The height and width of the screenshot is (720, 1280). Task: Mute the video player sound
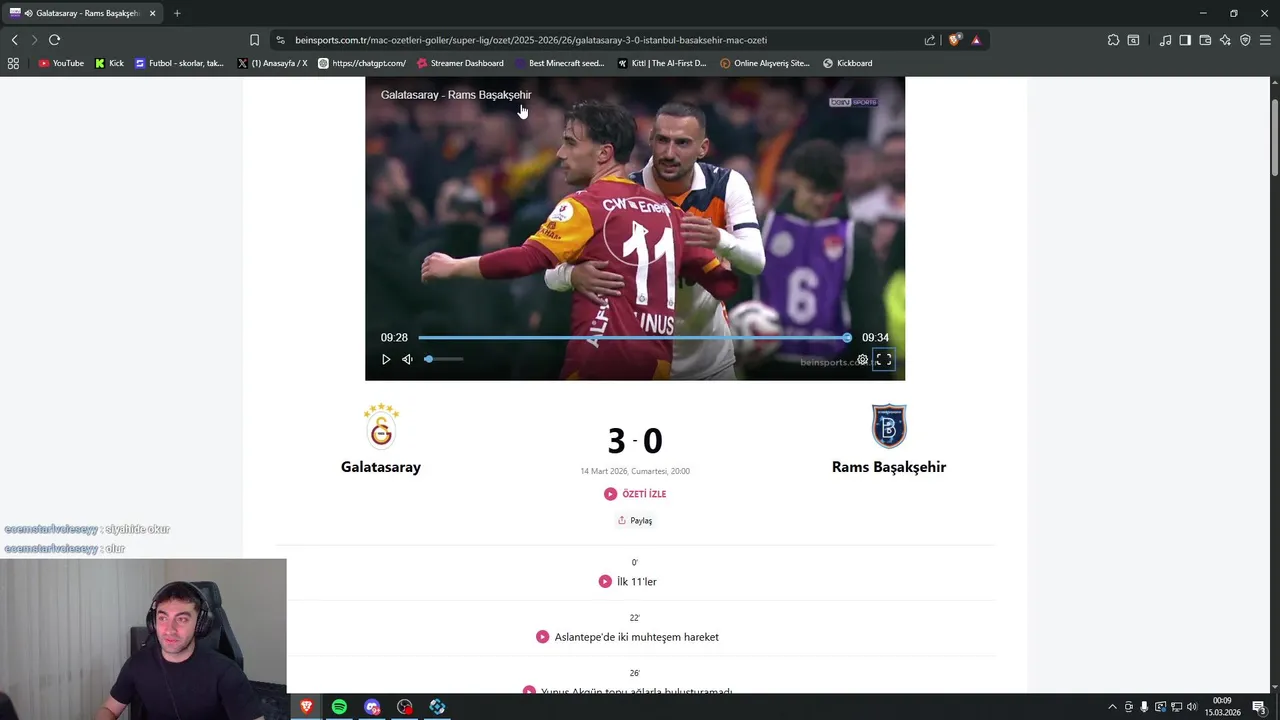[407, 359]
